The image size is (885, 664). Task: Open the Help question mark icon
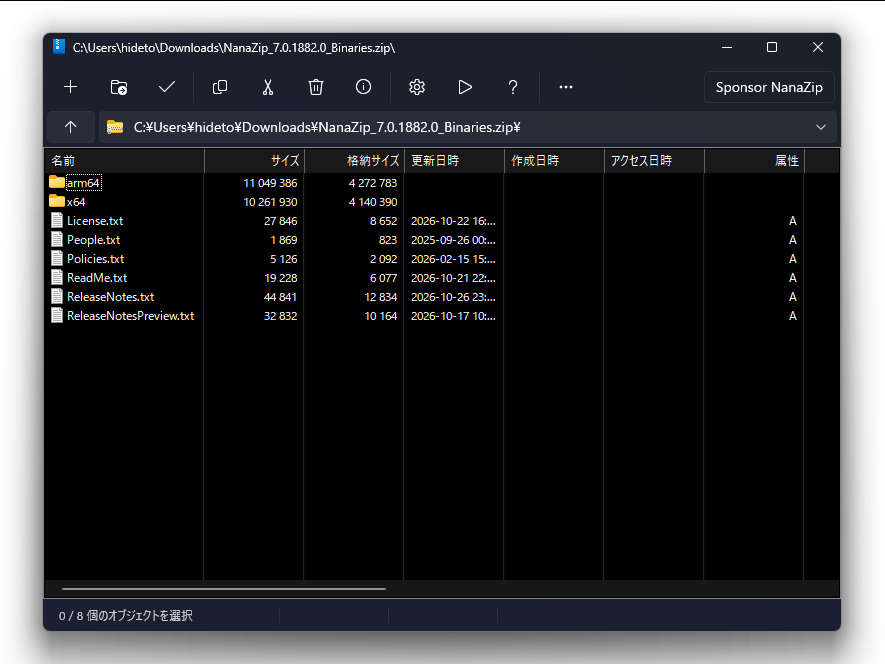coord(512,87)
